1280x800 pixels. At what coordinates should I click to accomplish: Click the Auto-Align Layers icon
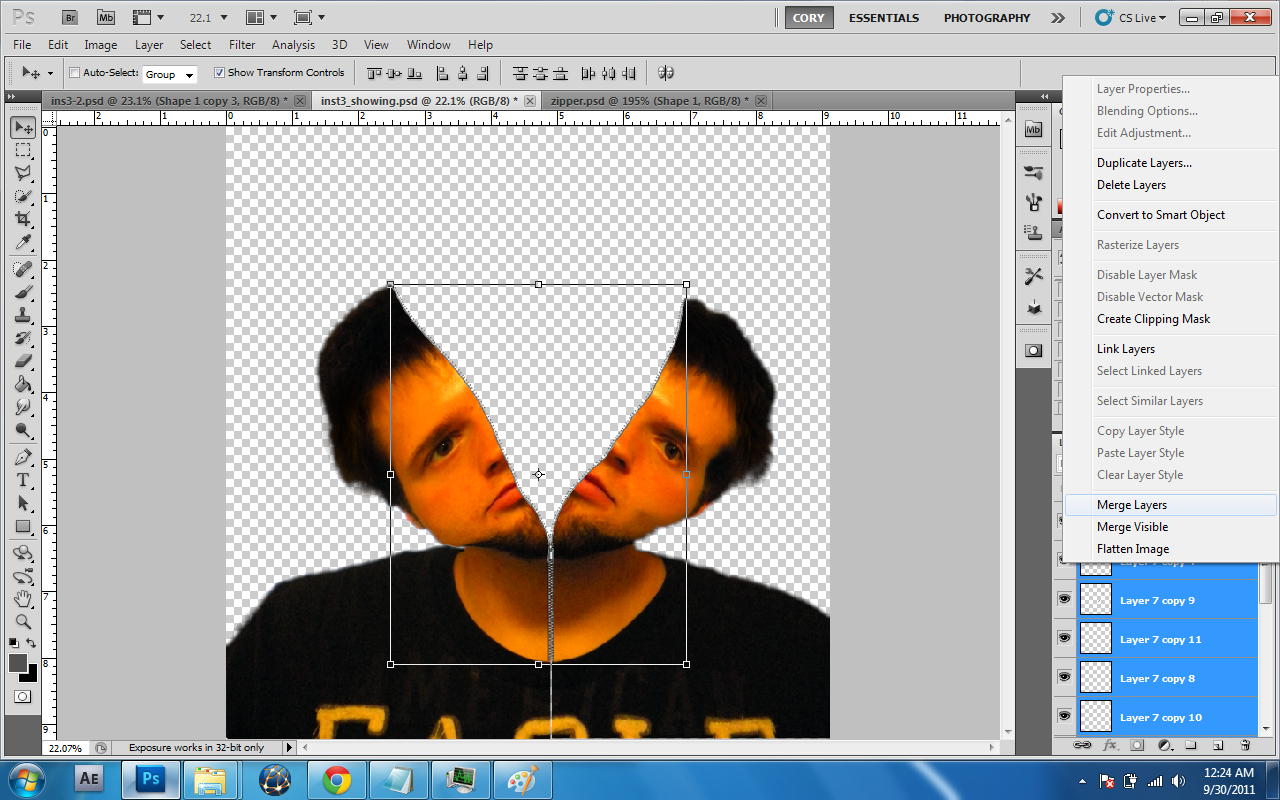666,73
